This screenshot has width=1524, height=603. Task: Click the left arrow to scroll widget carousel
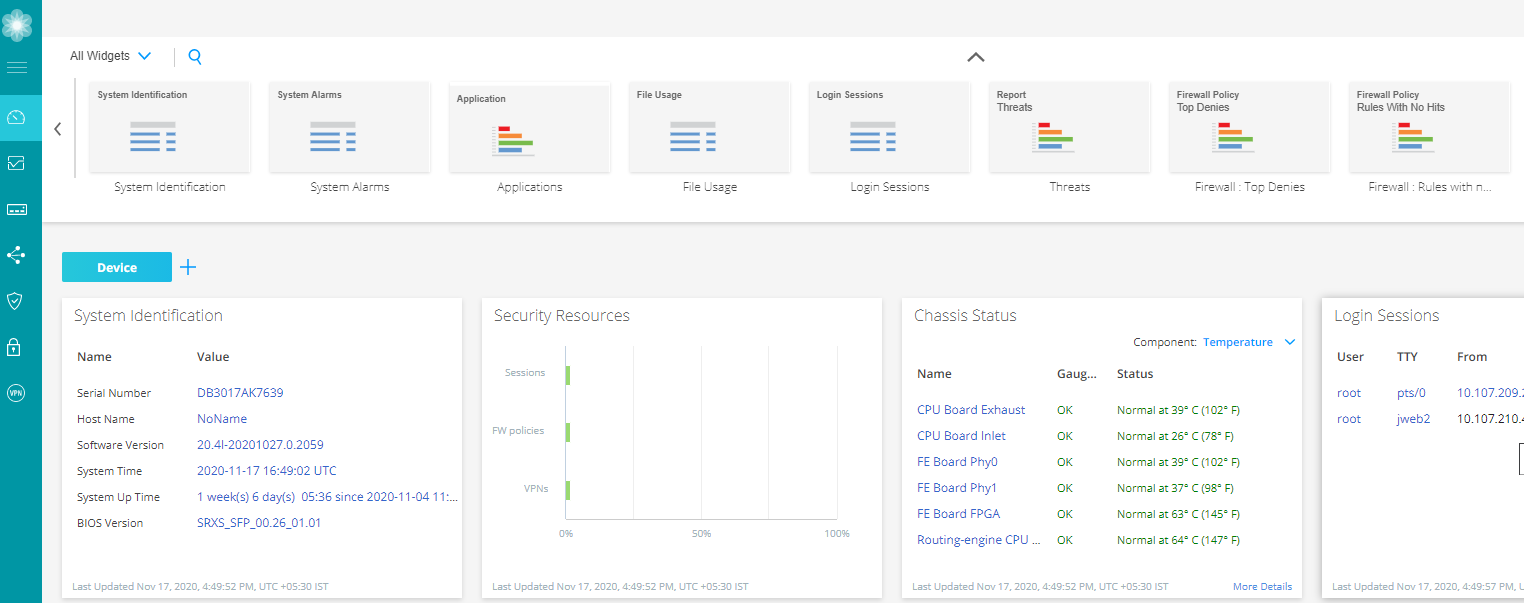click(x=57, y=129)
